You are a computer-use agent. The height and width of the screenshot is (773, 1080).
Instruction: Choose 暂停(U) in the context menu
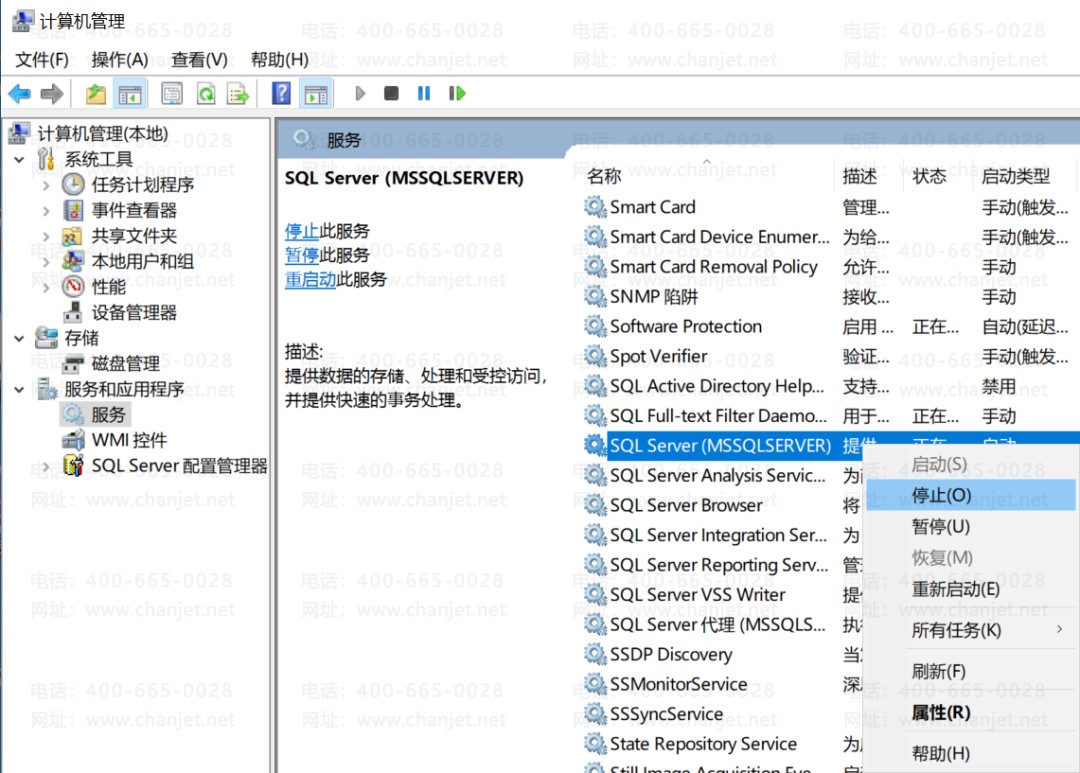(x=970, y=526)
